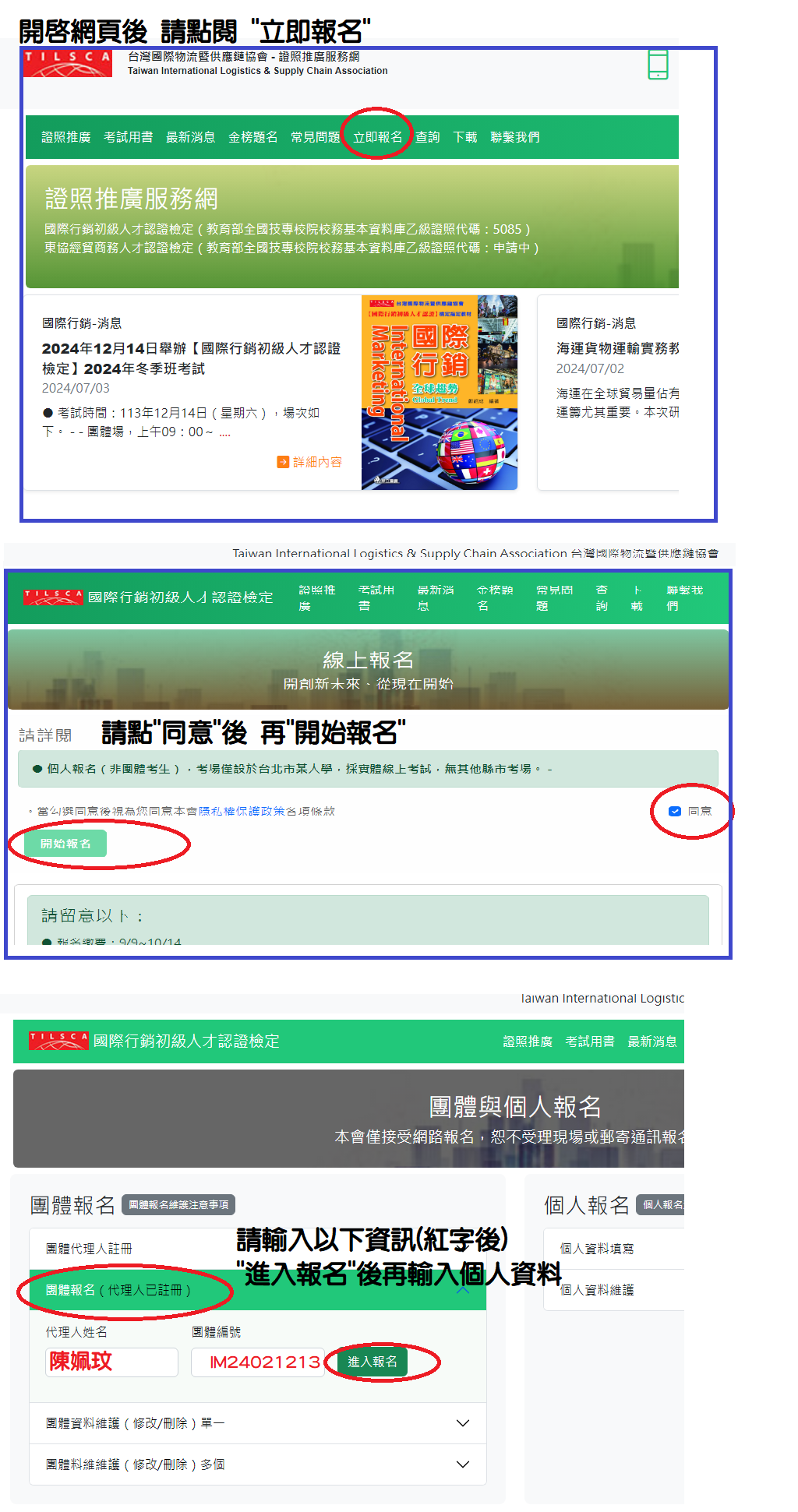Follow the 詳細內容 link
This screenshot has width=798, height=1512.
point(317,462)
